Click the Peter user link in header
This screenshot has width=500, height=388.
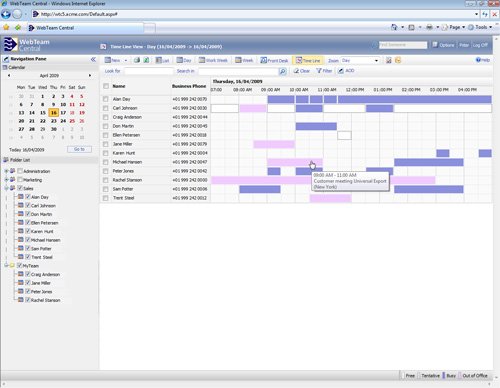click(x=464, y=45)
